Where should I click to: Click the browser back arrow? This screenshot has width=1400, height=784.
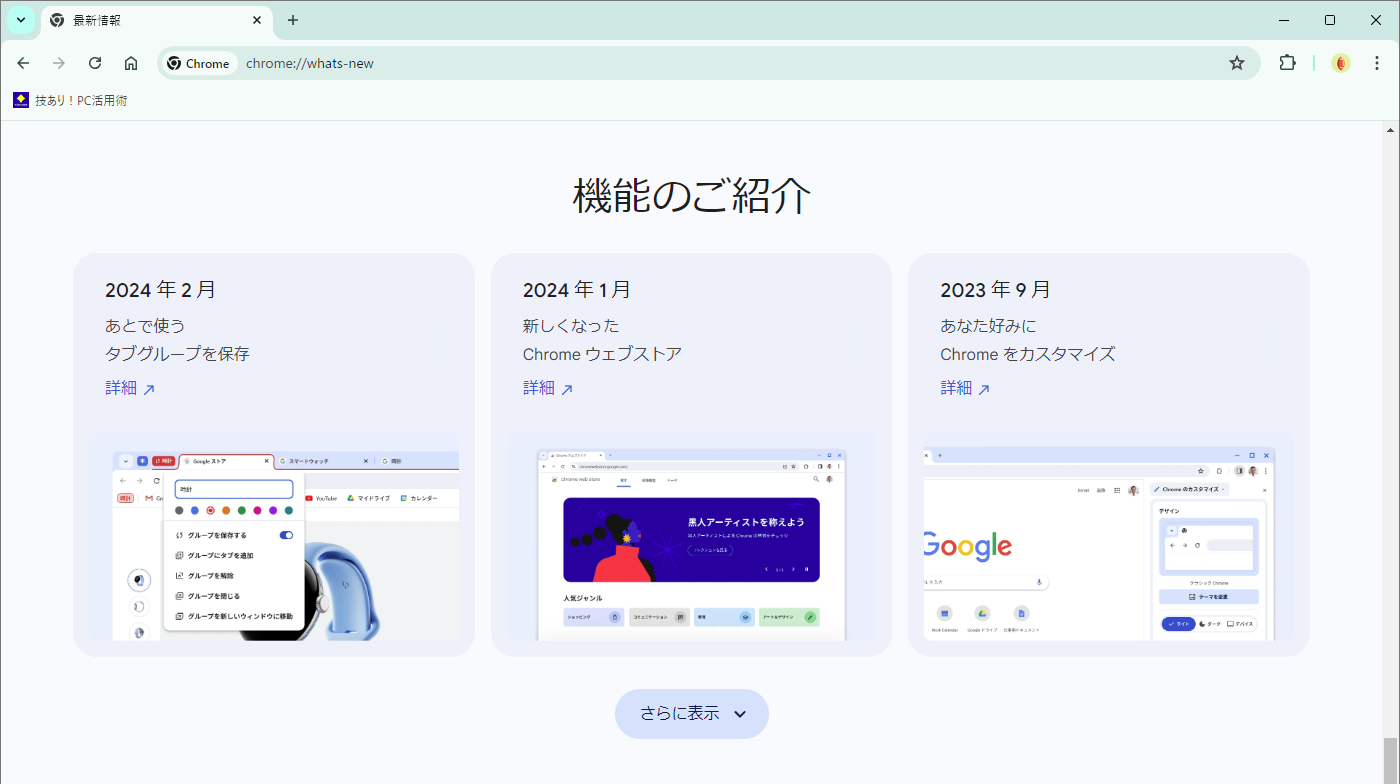(23, 63)
